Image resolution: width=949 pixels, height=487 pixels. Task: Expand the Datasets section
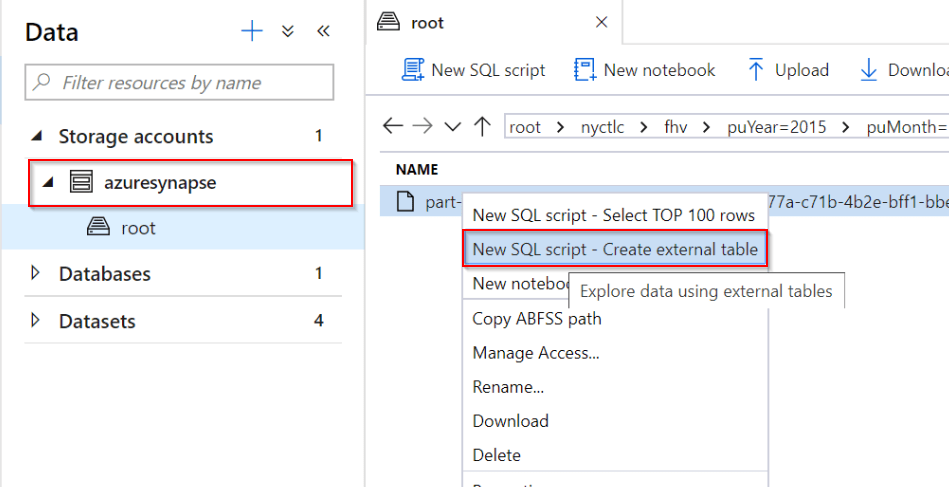36,320
